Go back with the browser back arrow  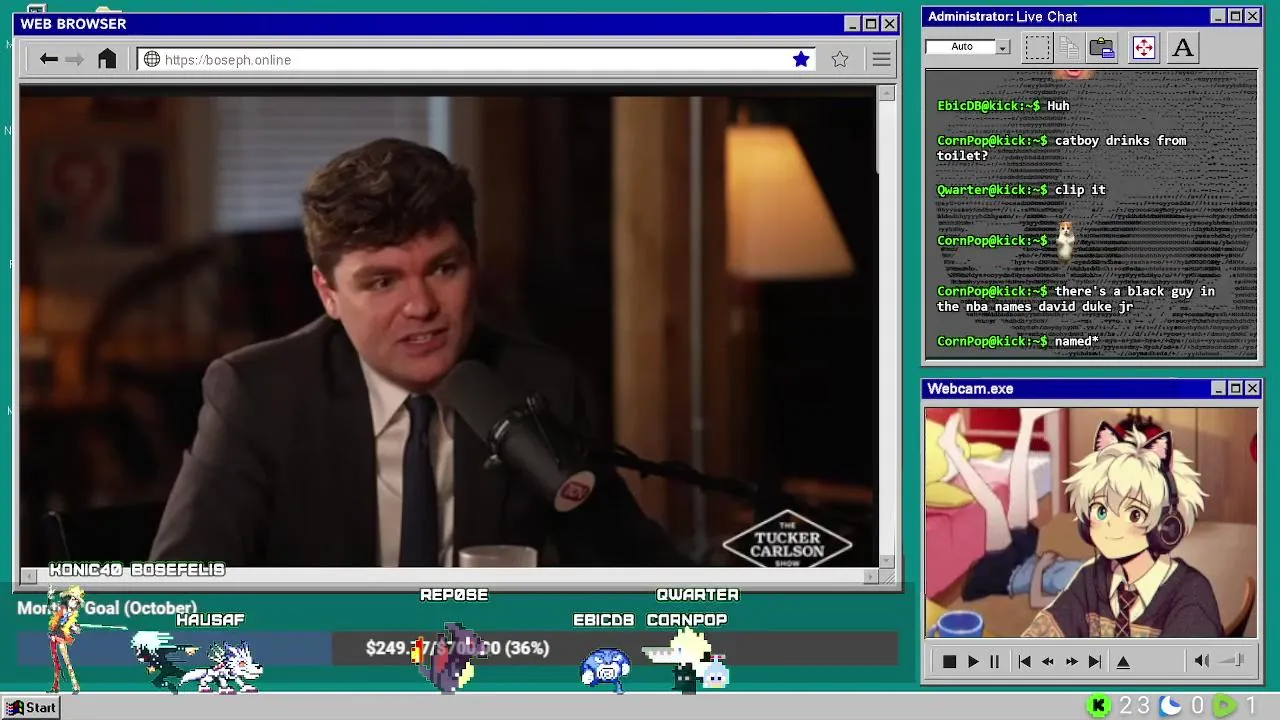(48, 59)
